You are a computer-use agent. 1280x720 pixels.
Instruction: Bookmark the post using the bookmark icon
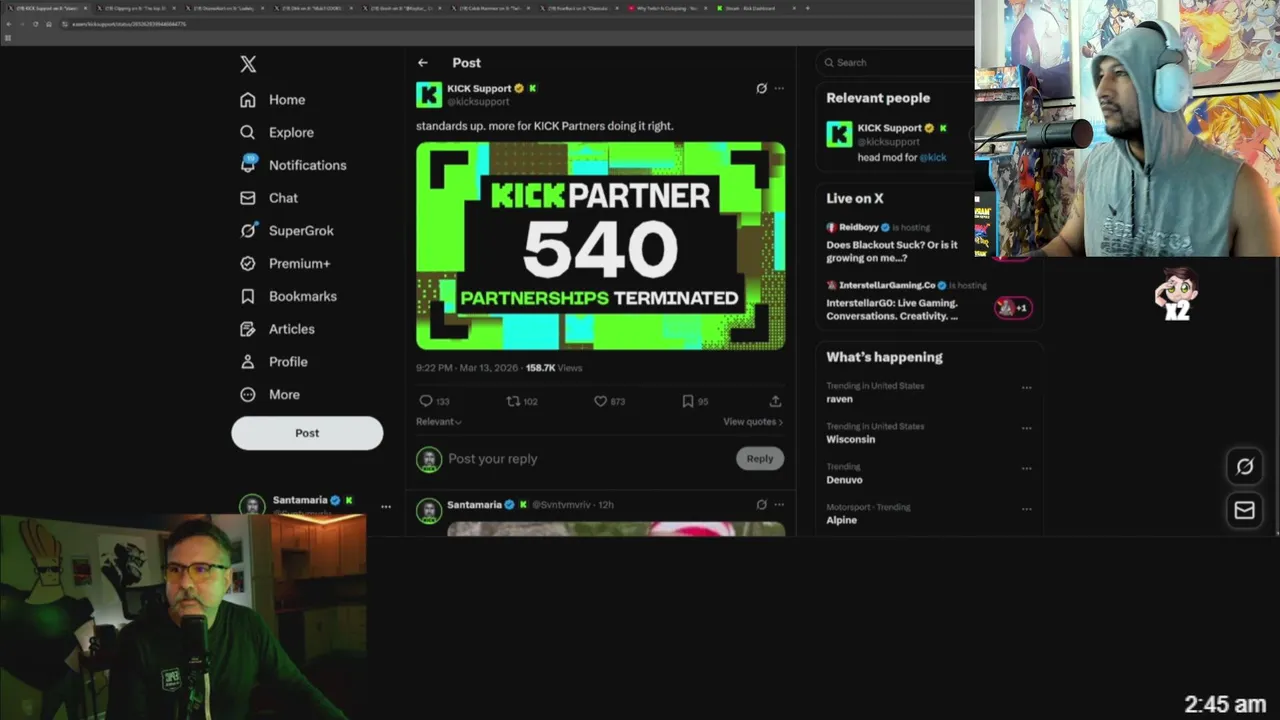pyautogui.click(x=688, y=401)
